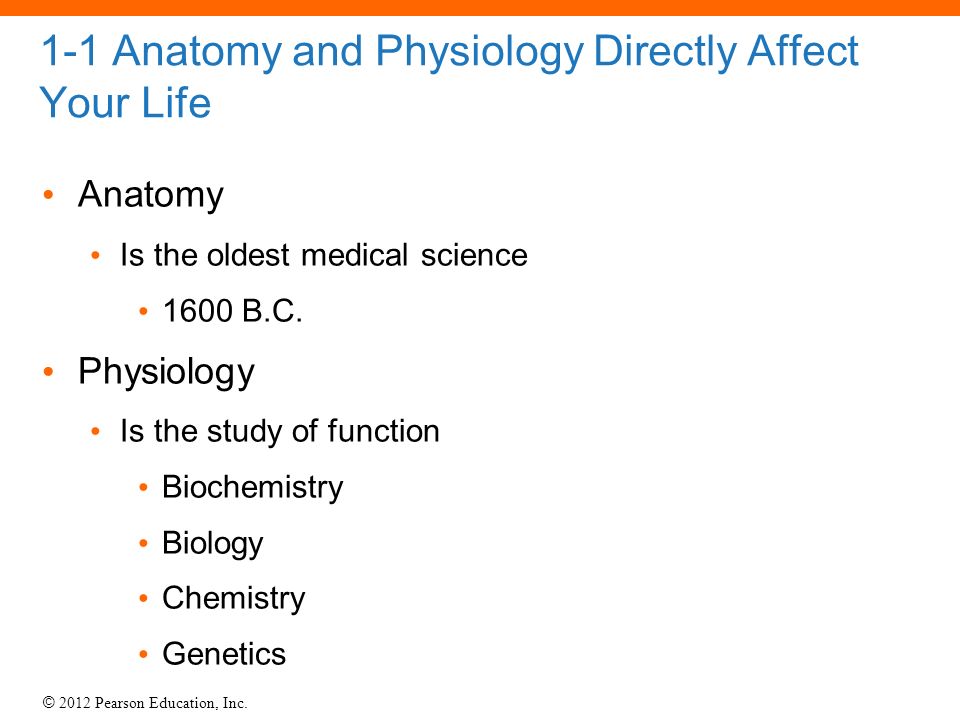Image resolution: width=960 pixels, height=720 pixels.
Task: Click the Pearson Education copyright notice
Action: coord(144,703)
